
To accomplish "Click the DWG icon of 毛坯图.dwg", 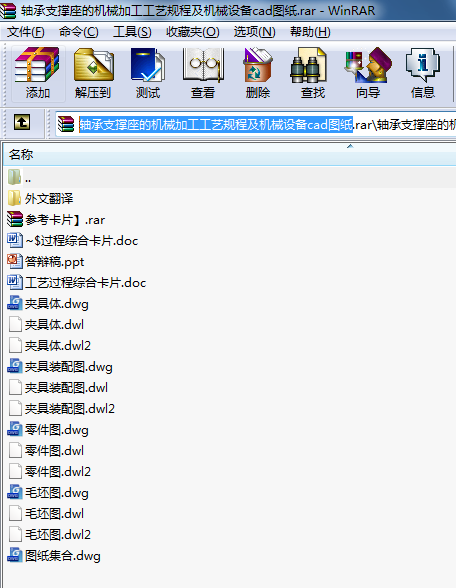I will [x=15, y=492].
